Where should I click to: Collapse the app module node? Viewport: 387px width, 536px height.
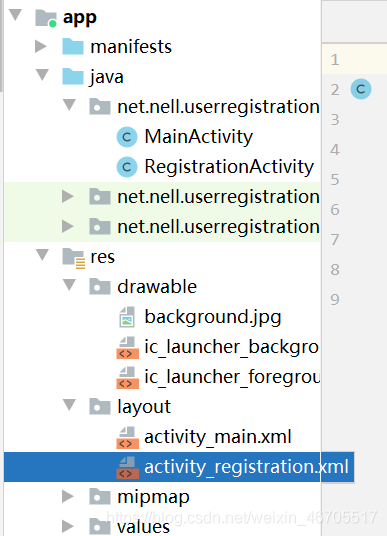[x=16, y=15]
